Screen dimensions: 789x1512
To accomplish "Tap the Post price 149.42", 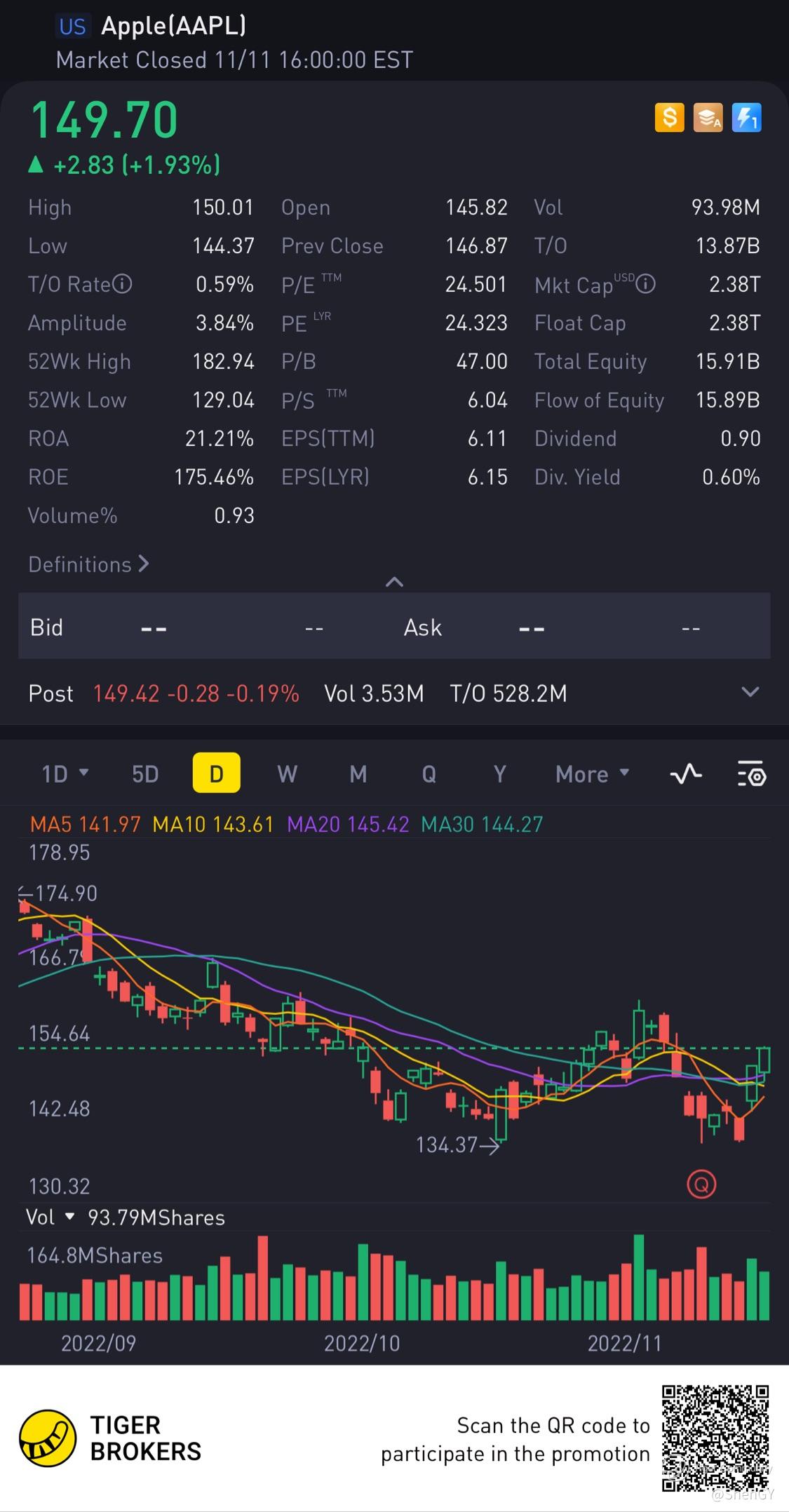I will pos(126,693).
